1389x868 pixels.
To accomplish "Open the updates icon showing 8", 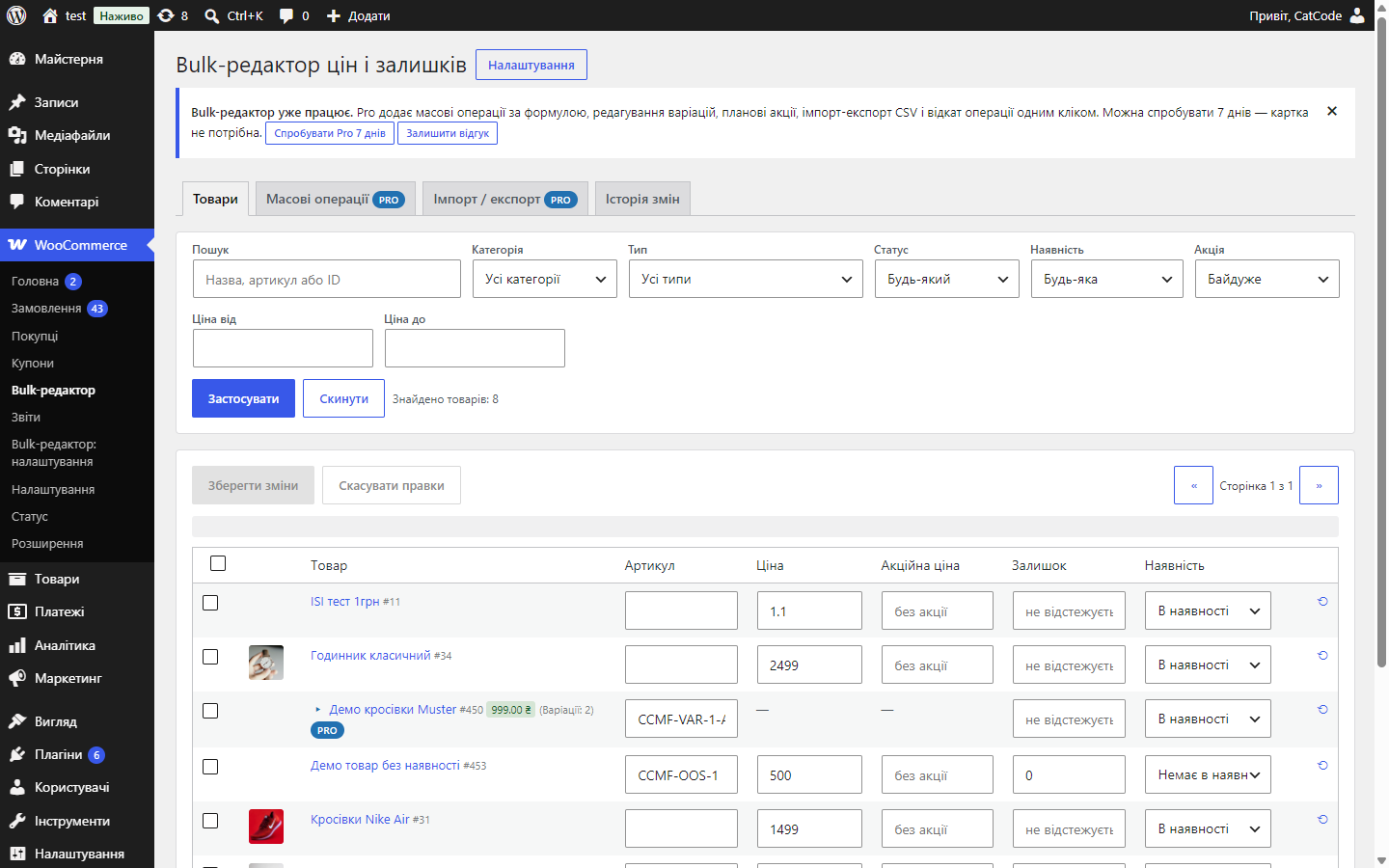I will click(166, 15).
